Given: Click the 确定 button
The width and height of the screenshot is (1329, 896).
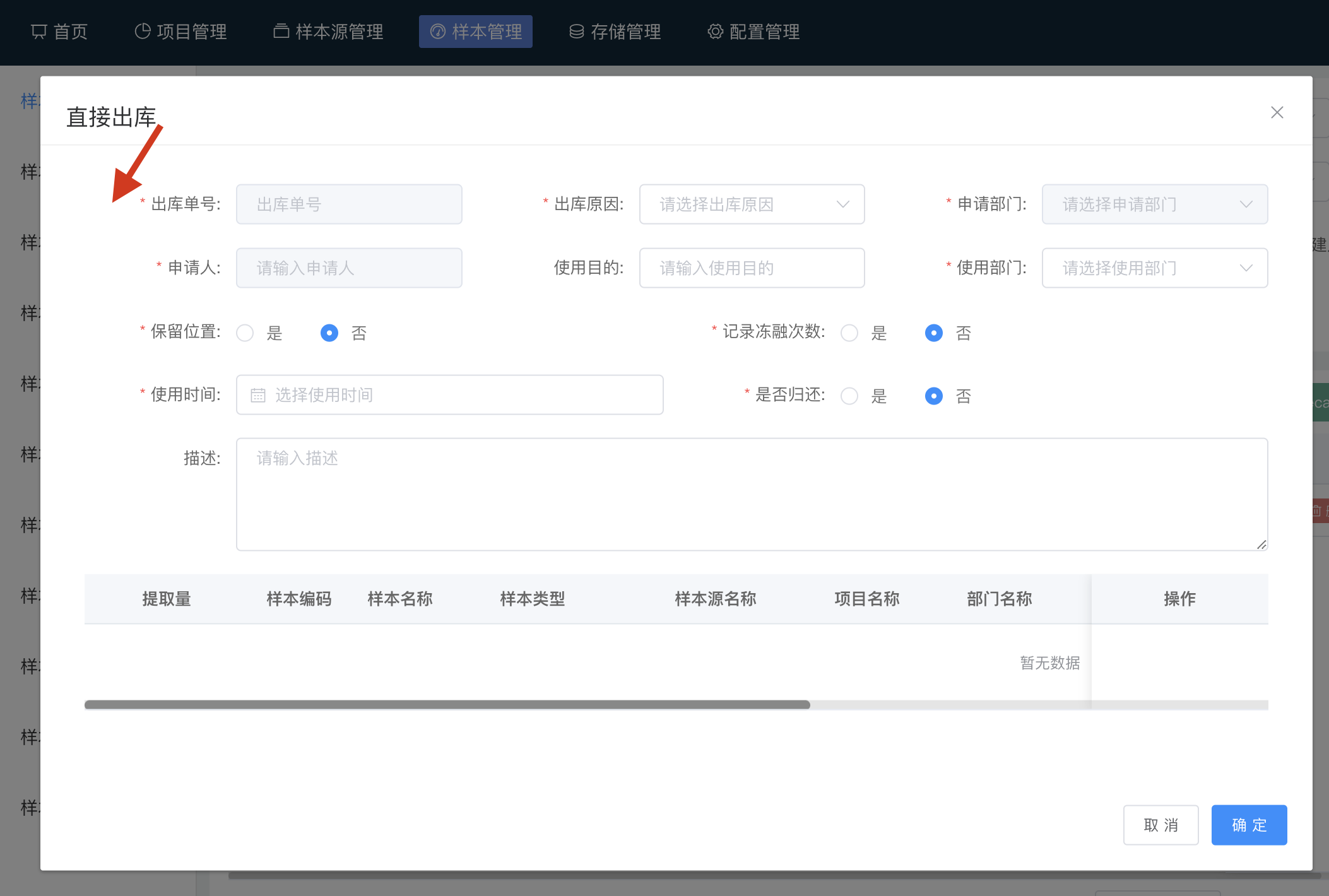Looking at the screenshot, I should 1248,825.
